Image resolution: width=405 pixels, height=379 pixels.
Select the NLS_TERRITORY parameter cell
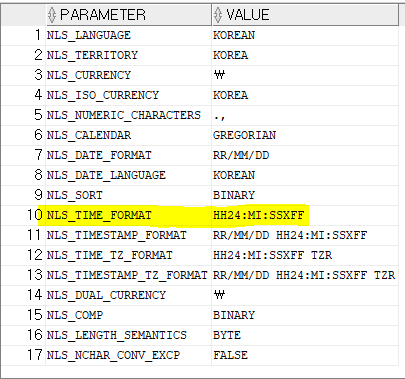point(129,55)
